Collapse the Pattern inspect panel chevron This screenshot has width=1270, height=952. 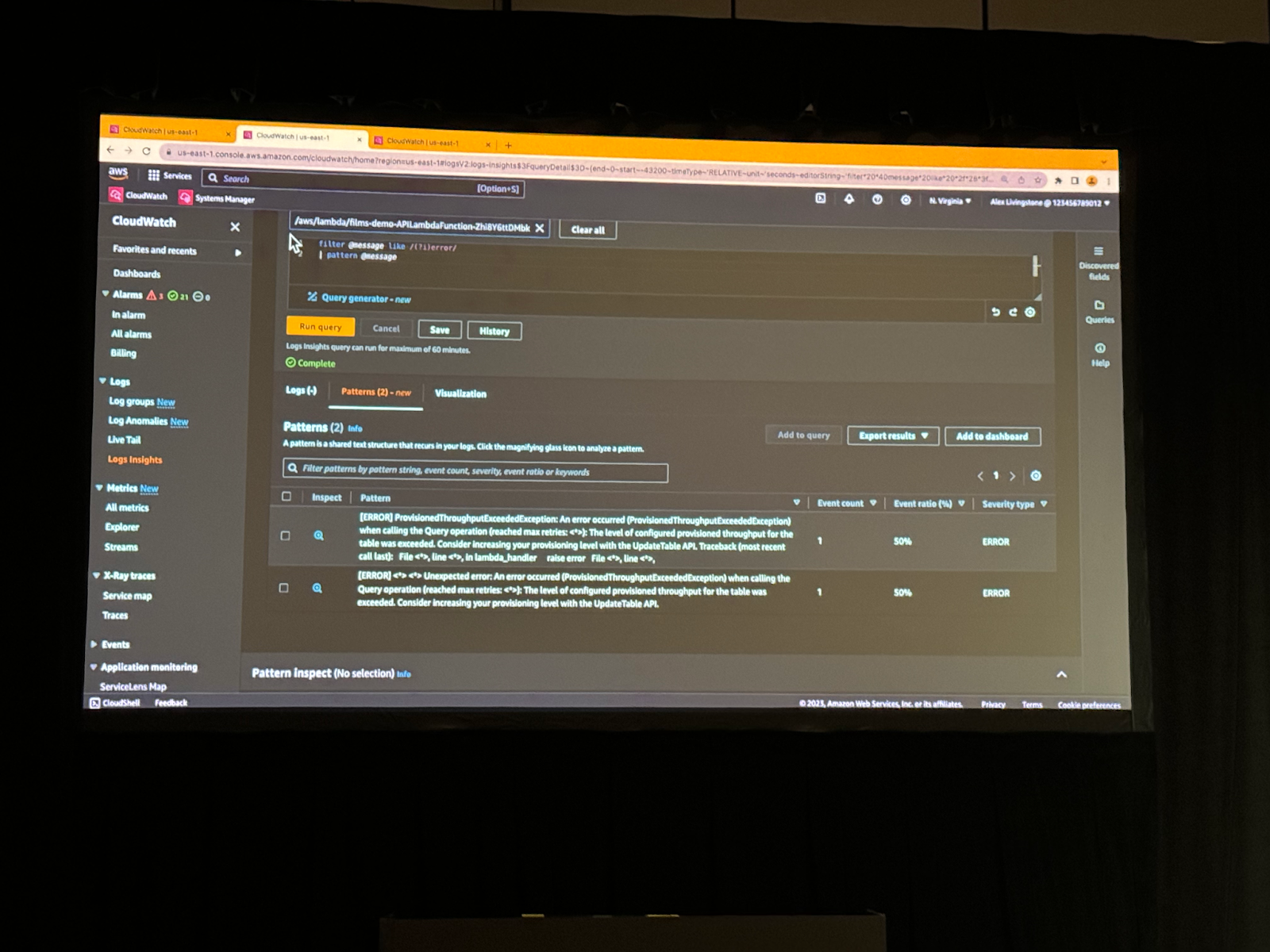coord(1061,674)
